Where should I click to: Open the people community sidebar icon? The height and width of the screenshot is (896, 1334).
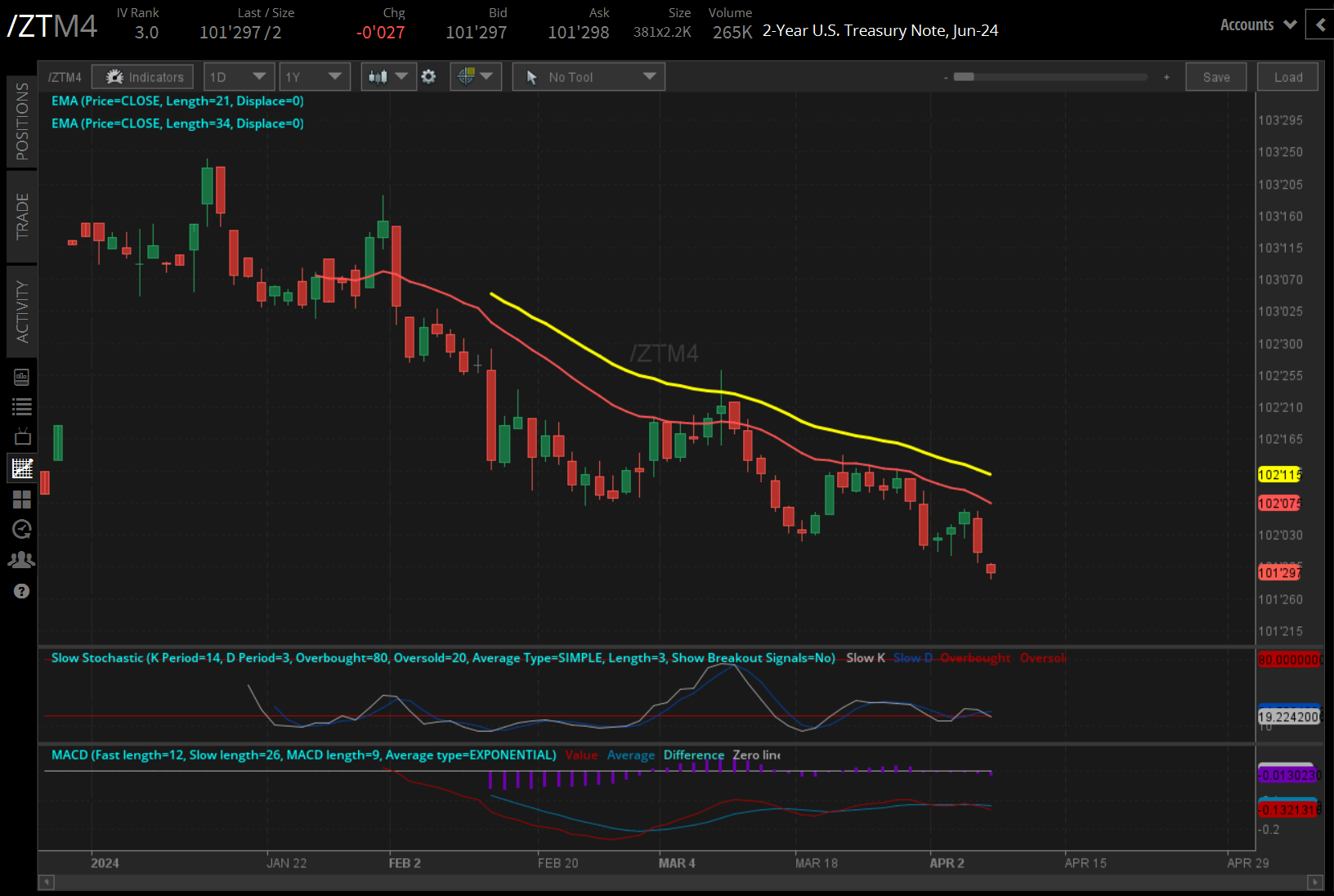22,560
